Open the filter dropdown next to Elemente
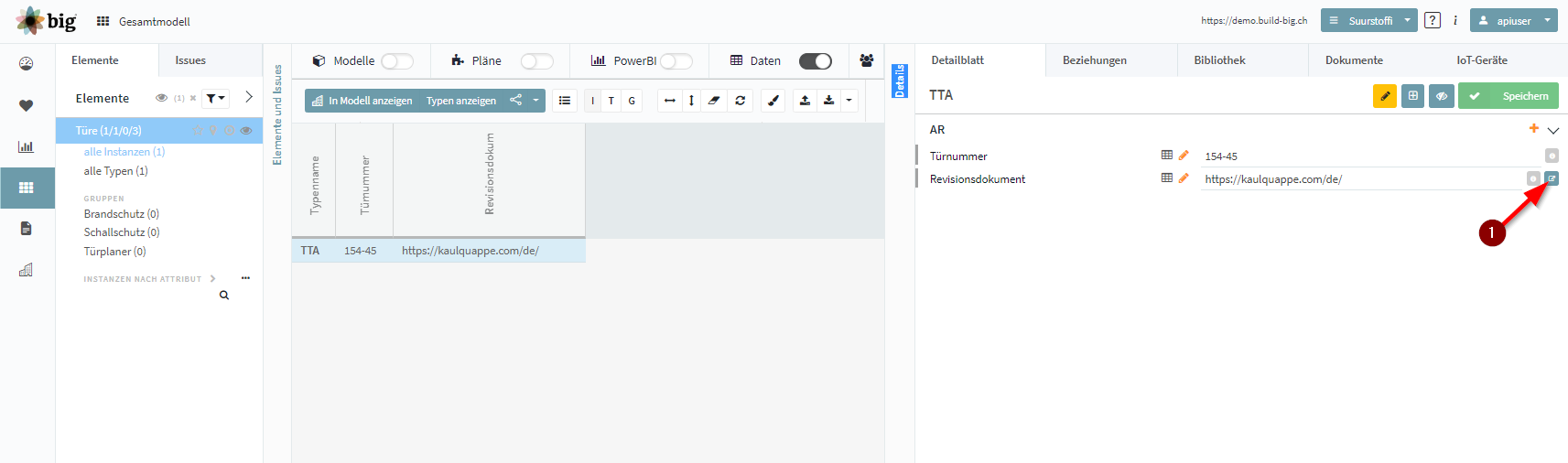Image resolution: width=1568 pixels, height=463 pixels. [216, 98]
